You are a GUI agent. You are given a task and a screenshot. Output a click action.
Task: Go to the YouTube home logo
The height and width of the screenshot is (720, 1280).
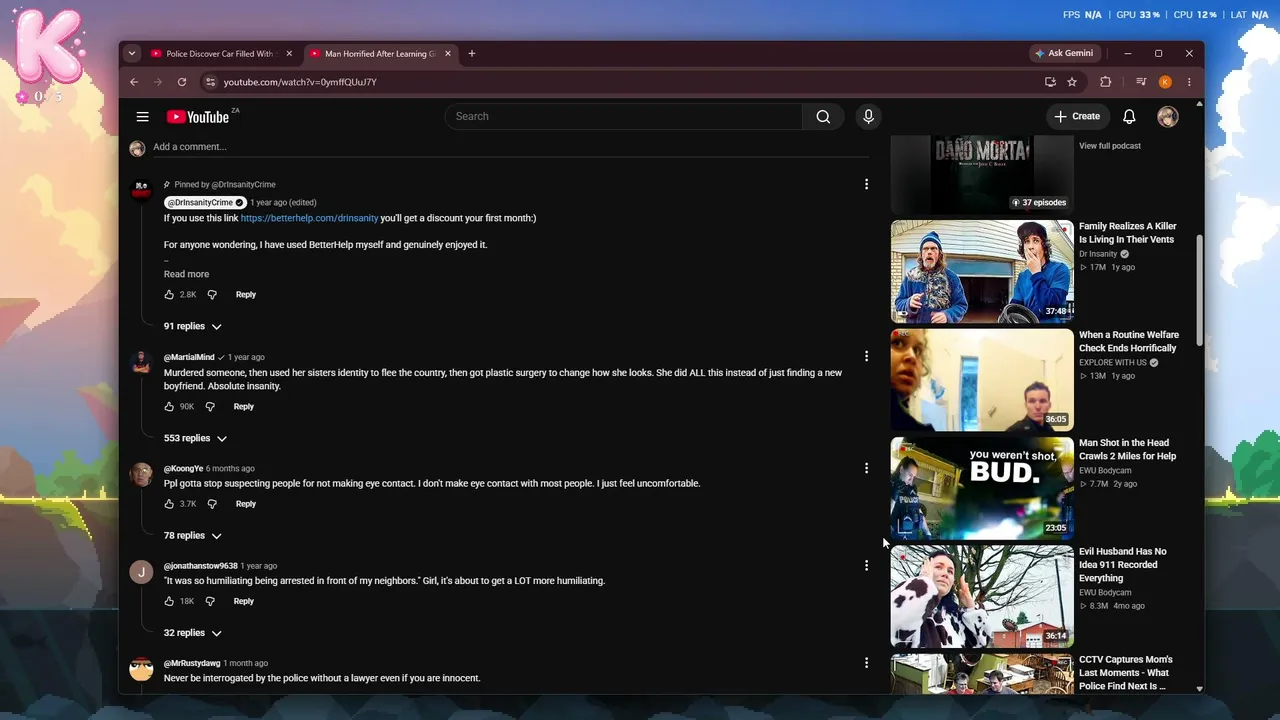pos(198,117)
